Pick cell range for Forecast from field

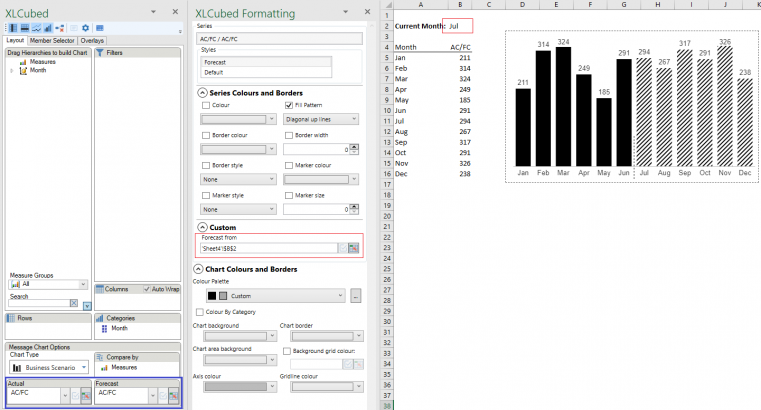click(x=354, y=248)
